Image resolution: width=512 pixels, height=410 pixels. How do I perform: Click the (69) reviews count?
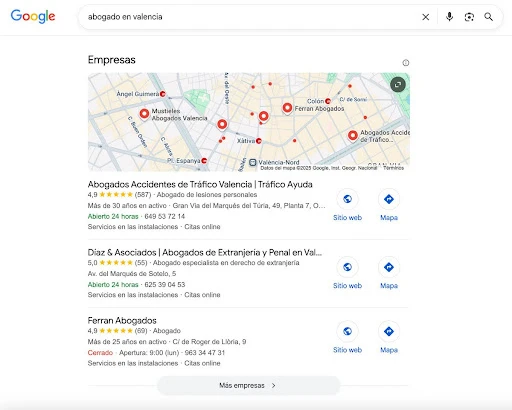[x=141, y=331]
